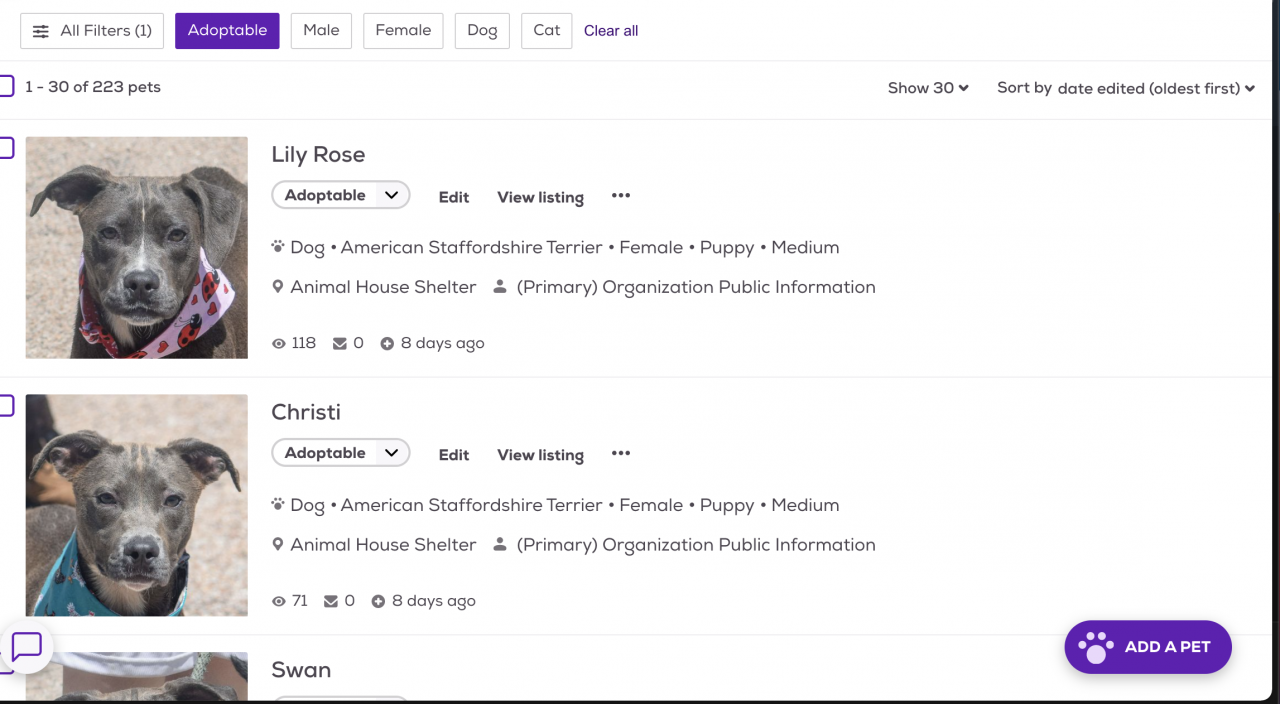Click the location pin icon beside Animal House Shelter for Lily Rose
This screenshot has width=1280, height=704.
[x=278, y=287]
